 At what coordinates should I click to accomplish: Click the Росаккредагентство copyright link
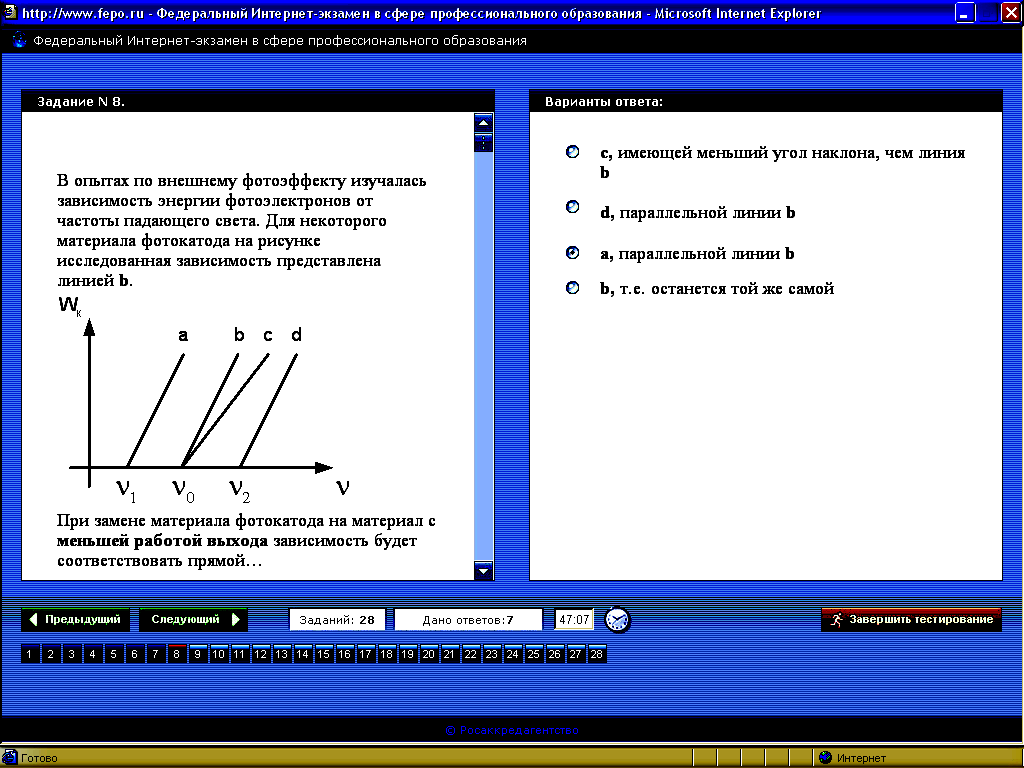coord(512,730)
